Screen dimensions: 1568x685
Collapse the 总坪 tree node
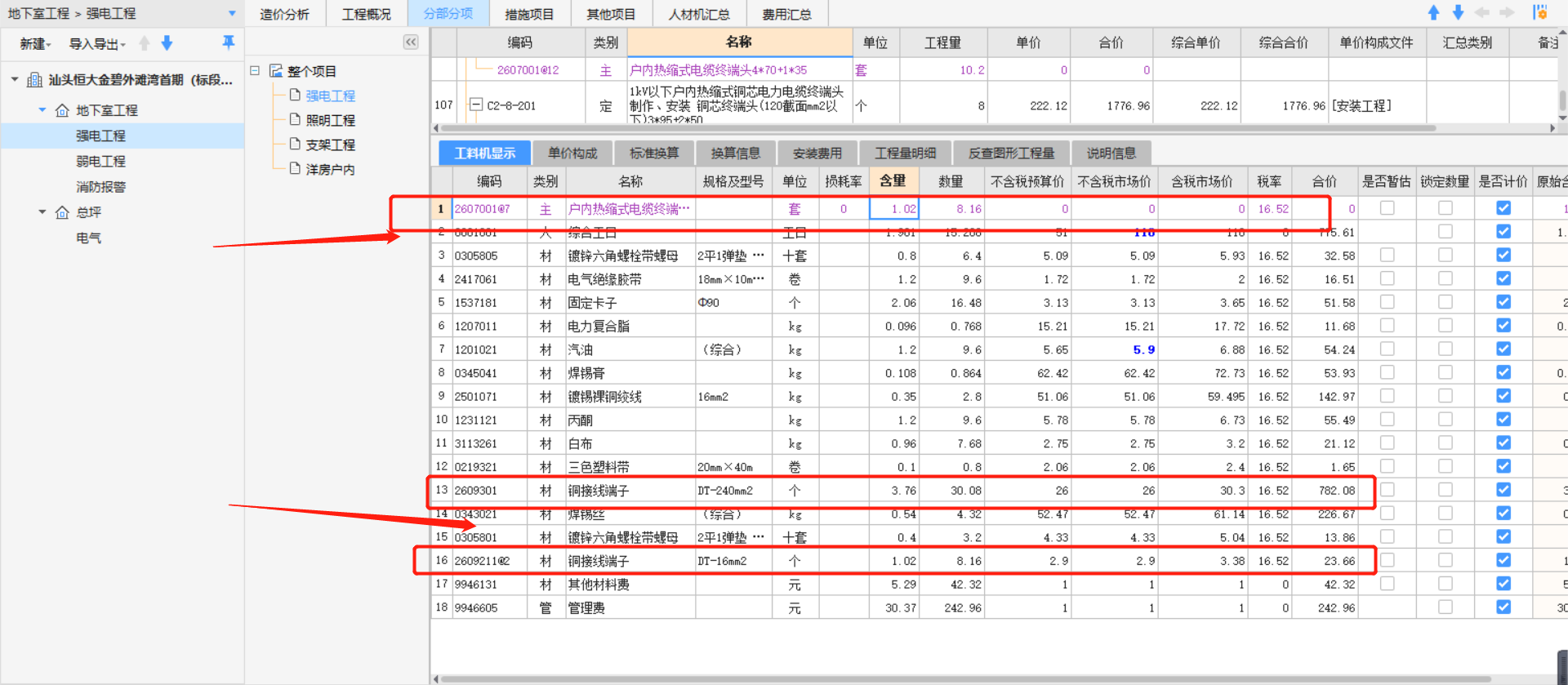click(42, 212)
